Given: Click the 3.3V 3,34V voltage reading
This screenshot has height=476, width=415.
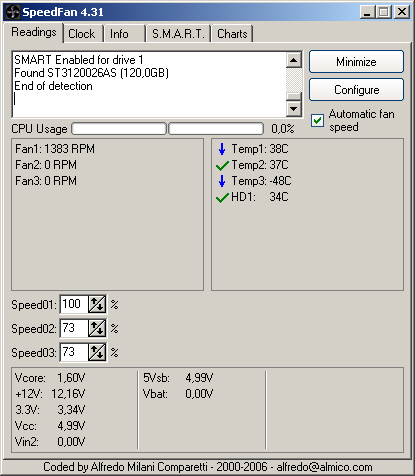Looking at the screenshot, I should 50,410.
